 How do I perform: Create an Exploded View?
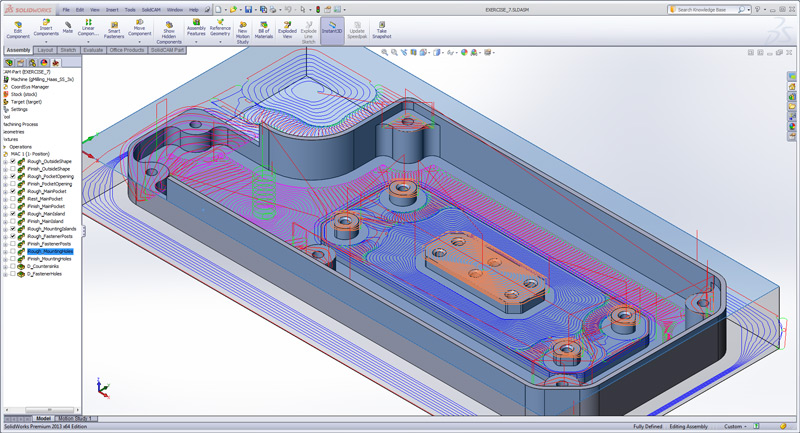click(286, 27)
